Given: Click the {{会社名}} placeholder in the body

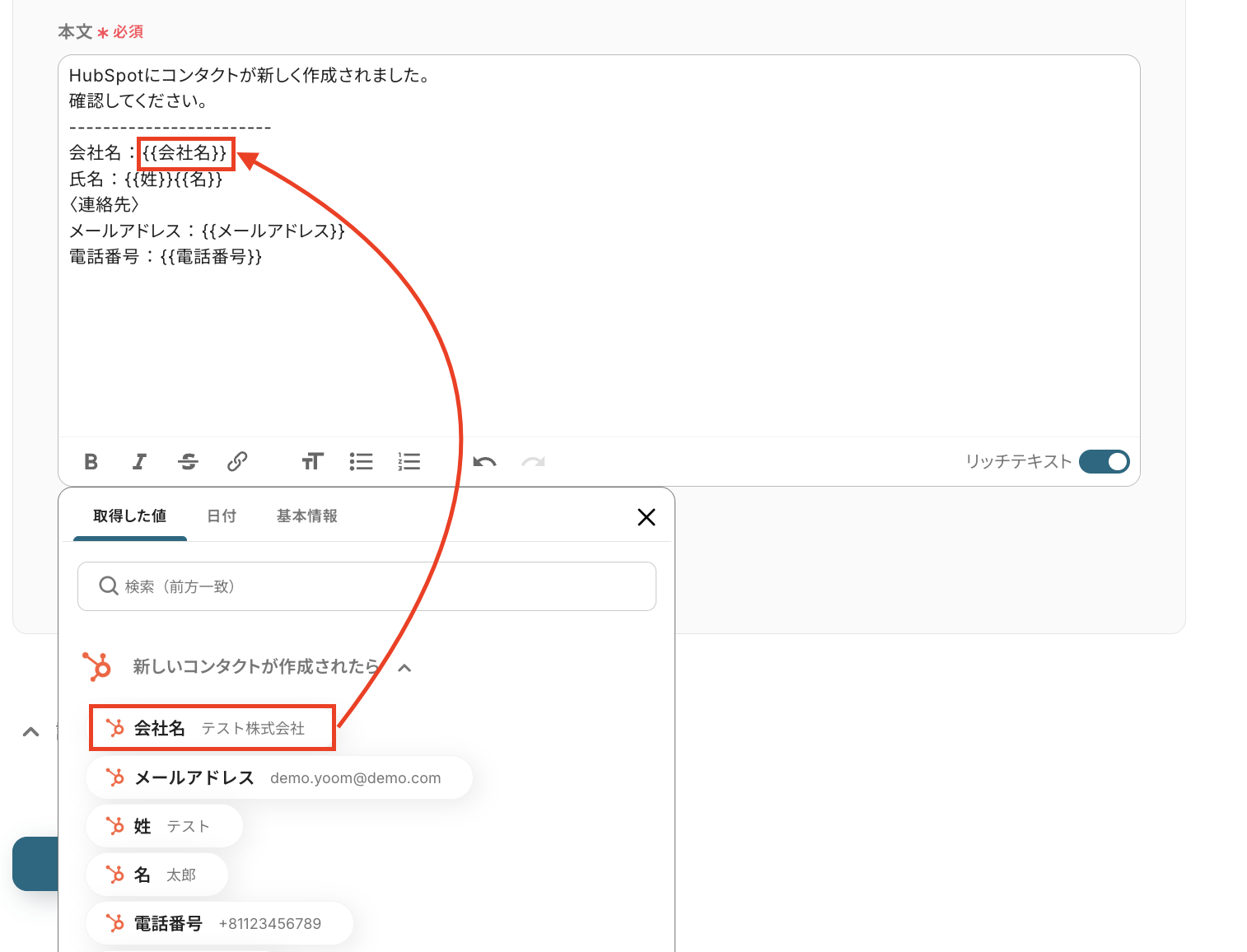Looking at the screenshot, I should pyautogui.click(x=184, y=153).
